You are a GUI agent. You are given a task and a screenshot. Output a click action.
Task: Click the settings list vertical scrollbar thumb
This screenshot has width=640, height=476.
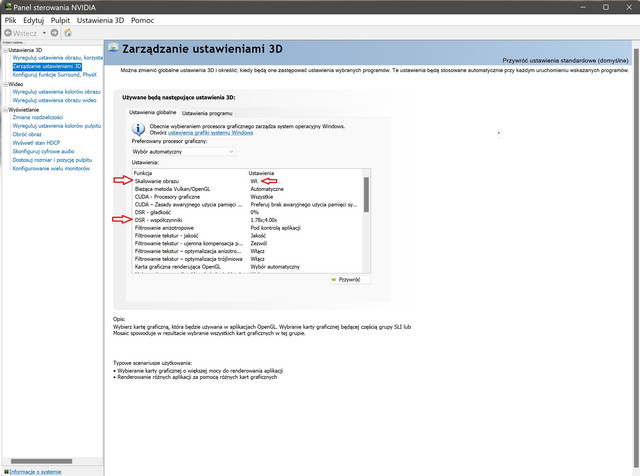click(366, 194)
